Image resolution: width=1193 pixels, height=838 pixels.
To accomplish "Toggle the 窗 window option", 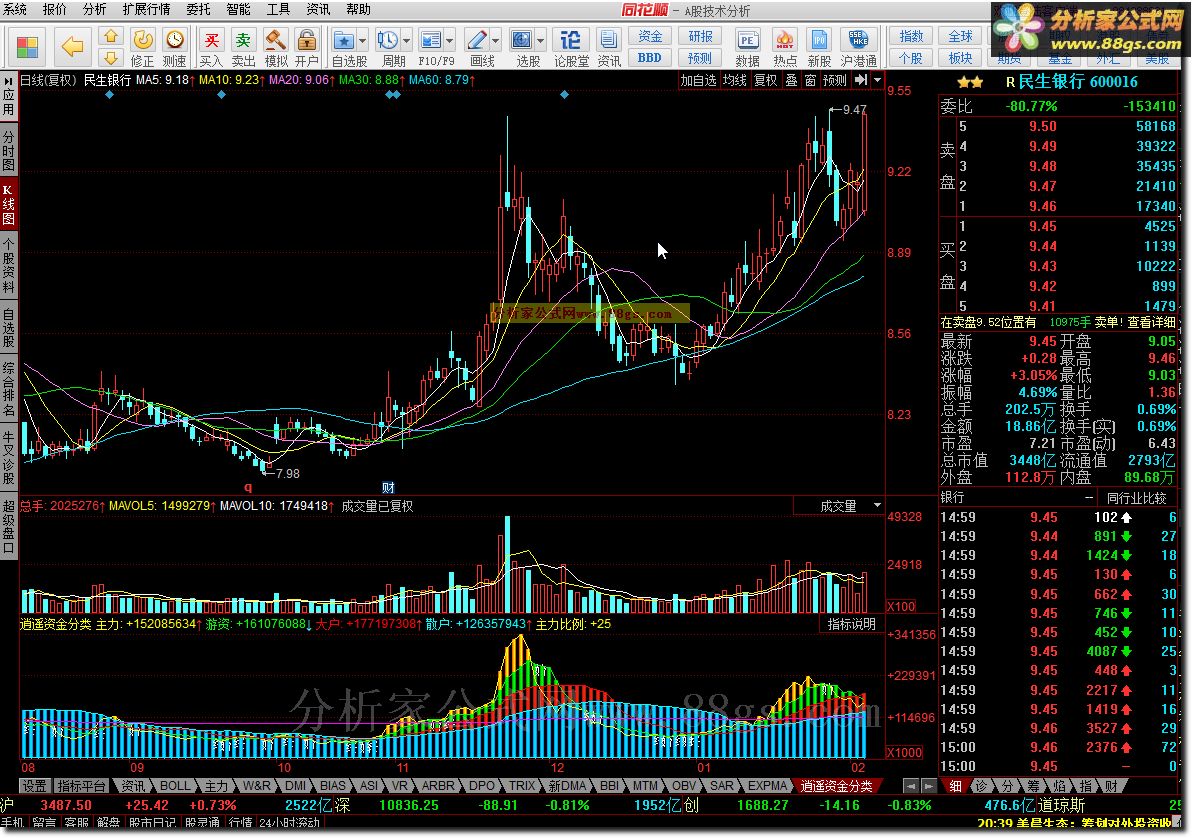I will point(810,80).
